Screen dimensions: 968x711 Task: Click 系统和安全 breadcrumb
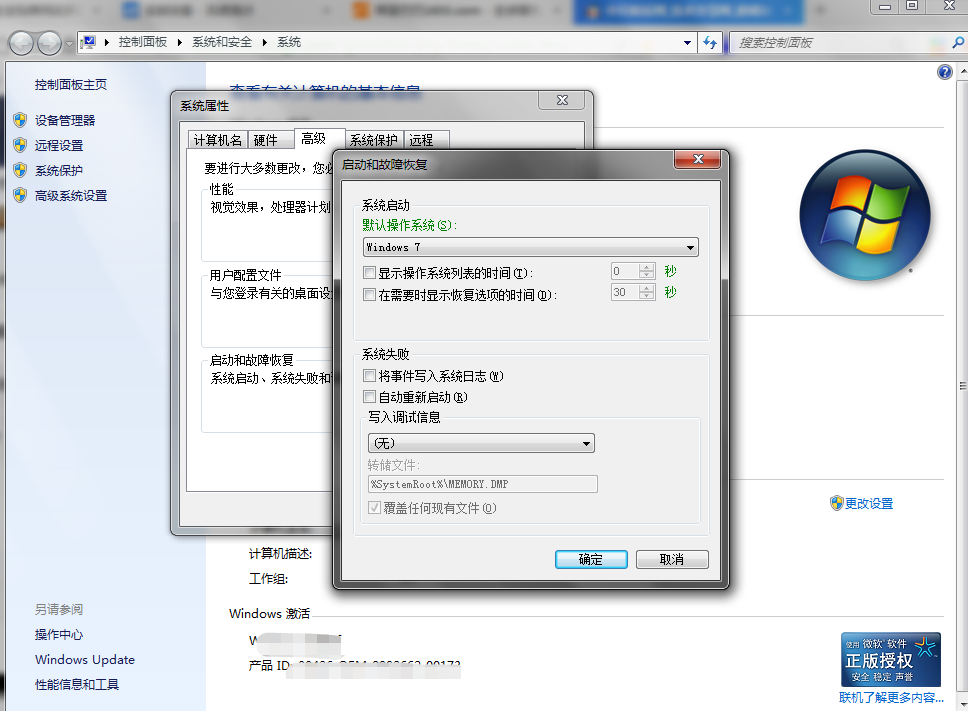(222, 42)
